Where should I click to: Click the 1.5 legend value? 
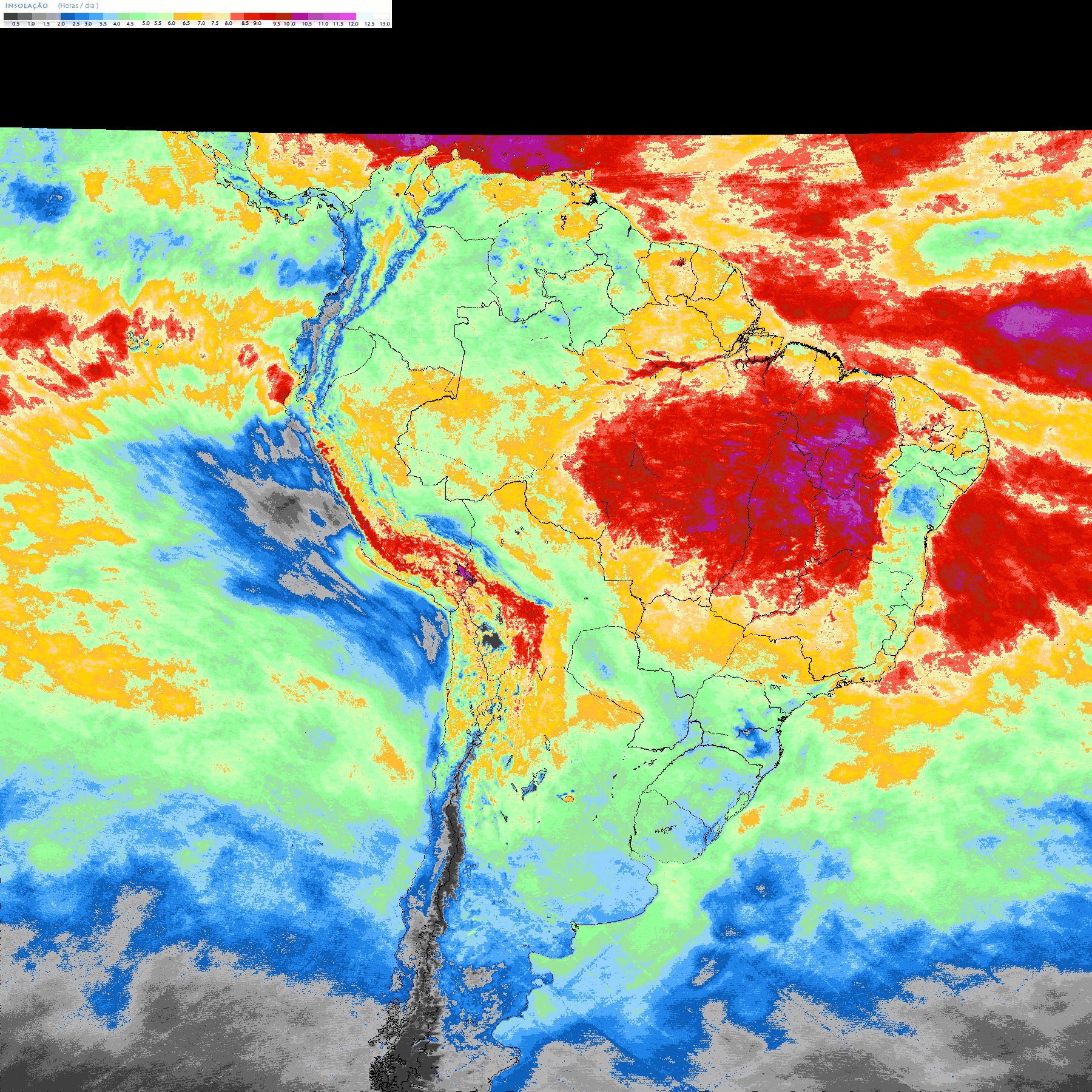46,24
